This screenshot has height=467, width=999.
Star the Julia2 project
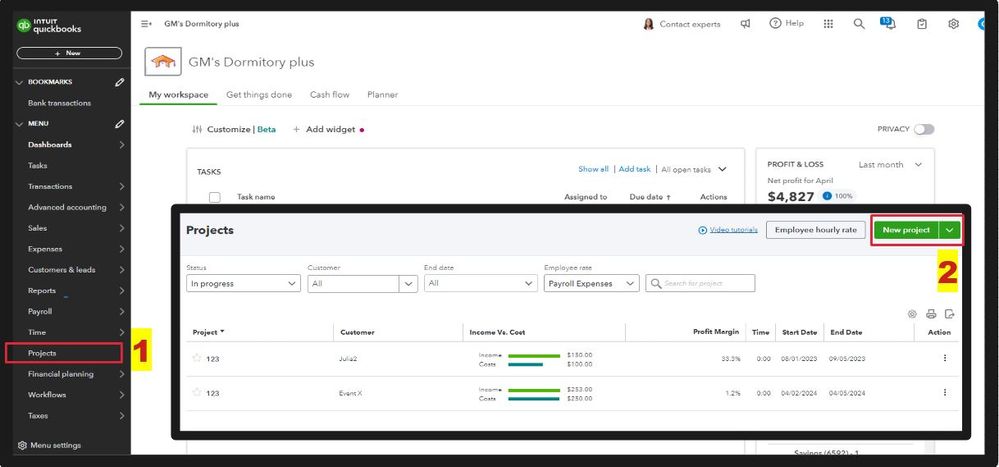tap(197, 358)
